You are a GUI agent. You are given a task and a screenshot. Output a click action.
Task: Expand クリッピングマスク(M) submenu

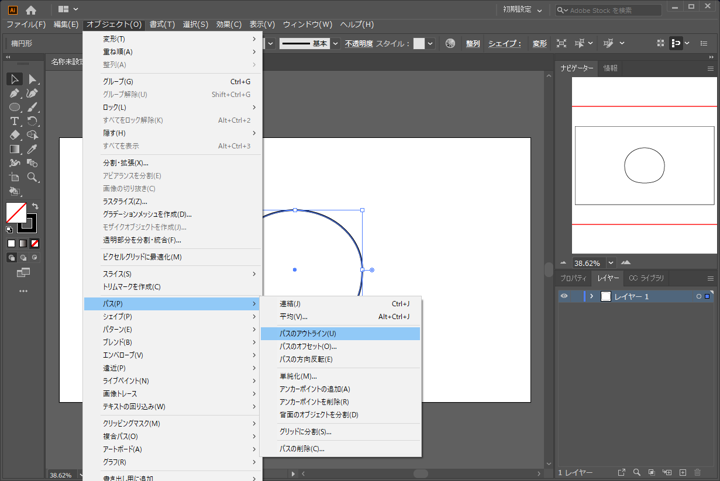(172, 424)
